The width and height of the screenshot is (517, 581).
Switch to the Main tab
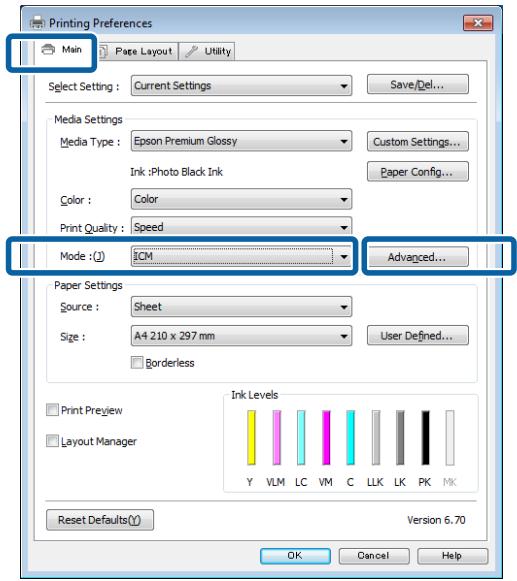(62, 50)
